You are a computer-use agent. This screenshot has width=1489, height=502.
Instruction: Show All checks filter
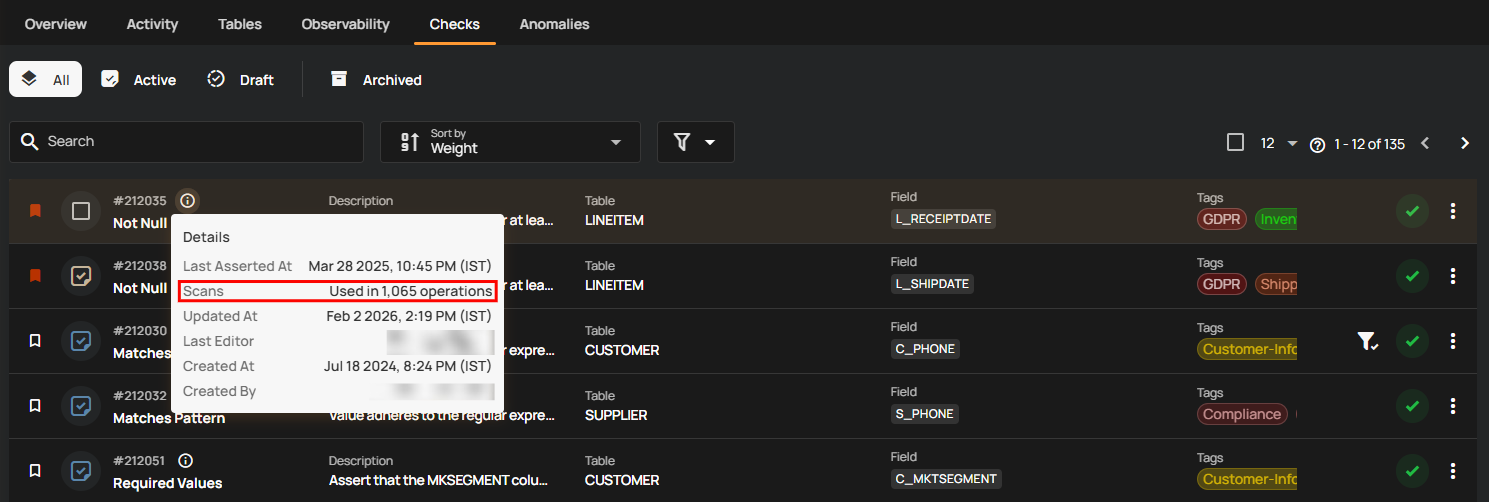46,79
